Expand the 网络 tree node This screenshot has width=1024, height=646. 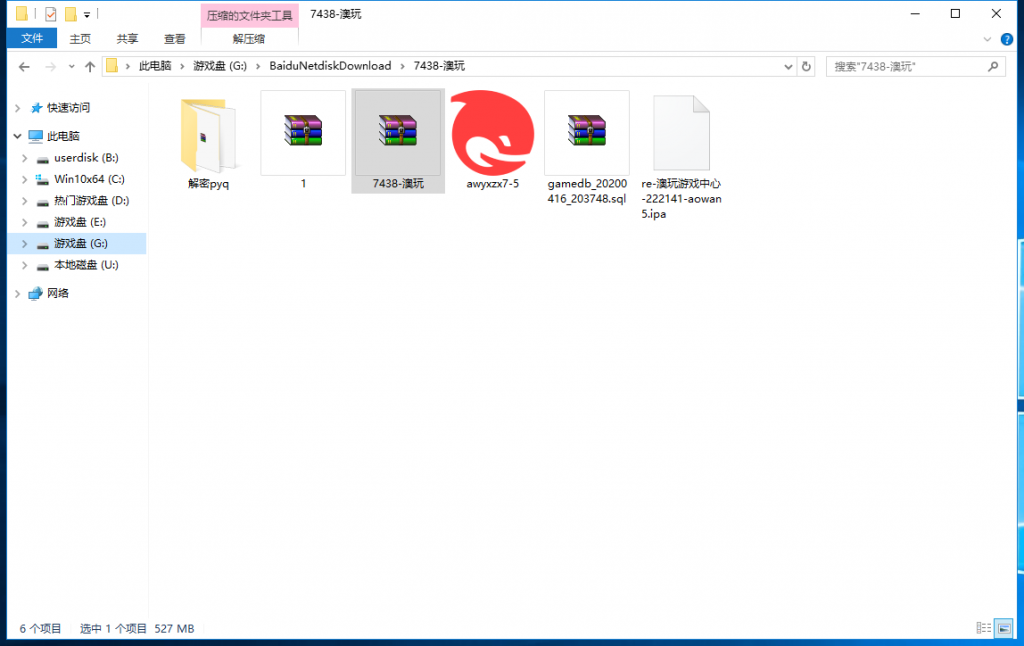pyautogui.click(x=15, y=294)
